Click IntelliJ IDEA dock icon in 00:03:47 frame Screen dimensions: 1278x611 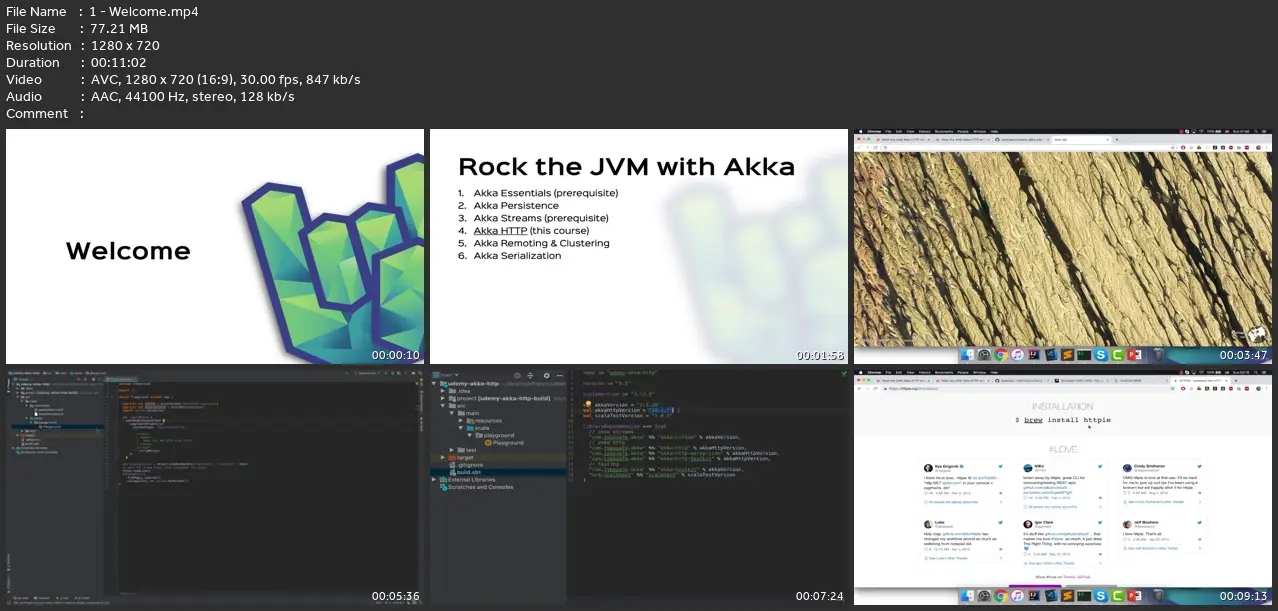click(1034, 355)
